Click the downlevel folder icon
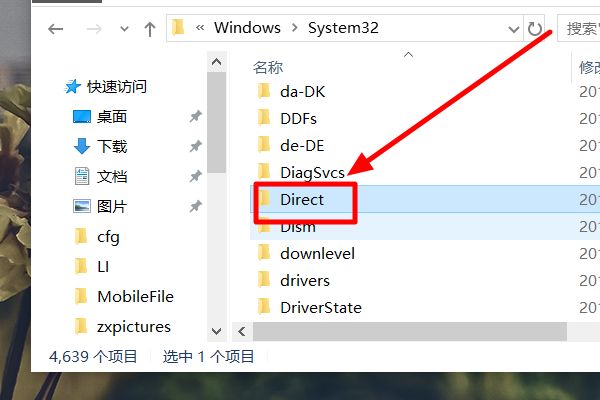The image size is (600, 400). point(264,253)
